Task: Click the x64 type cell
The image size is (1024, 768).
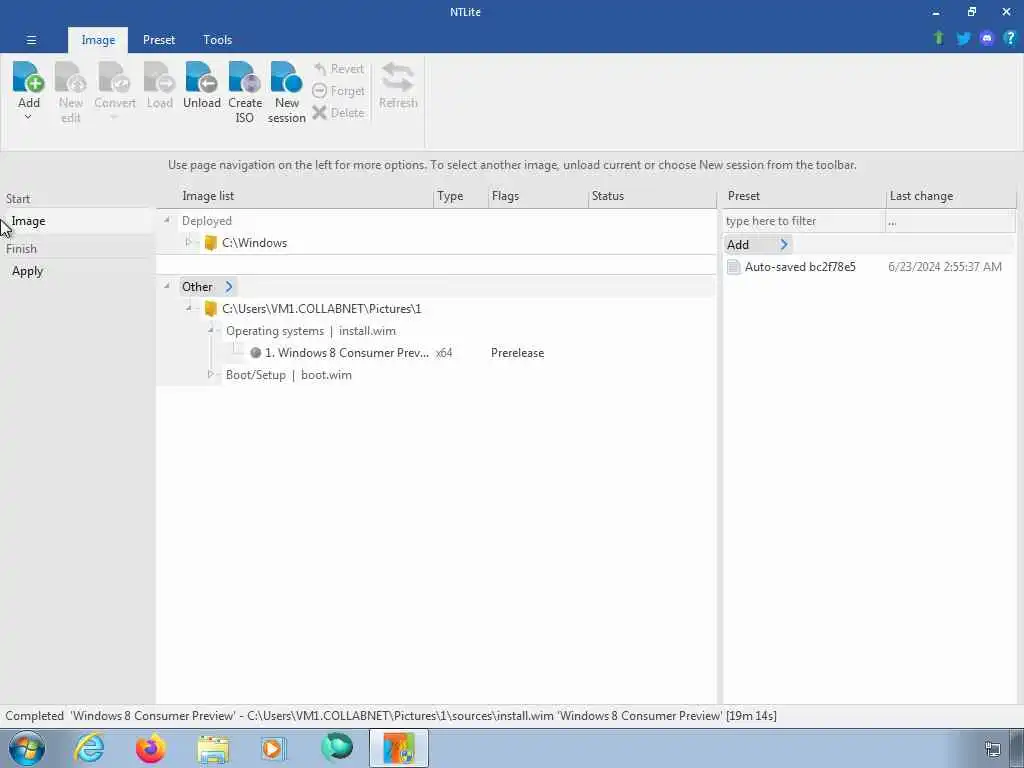Action: [x=444, y=353]
